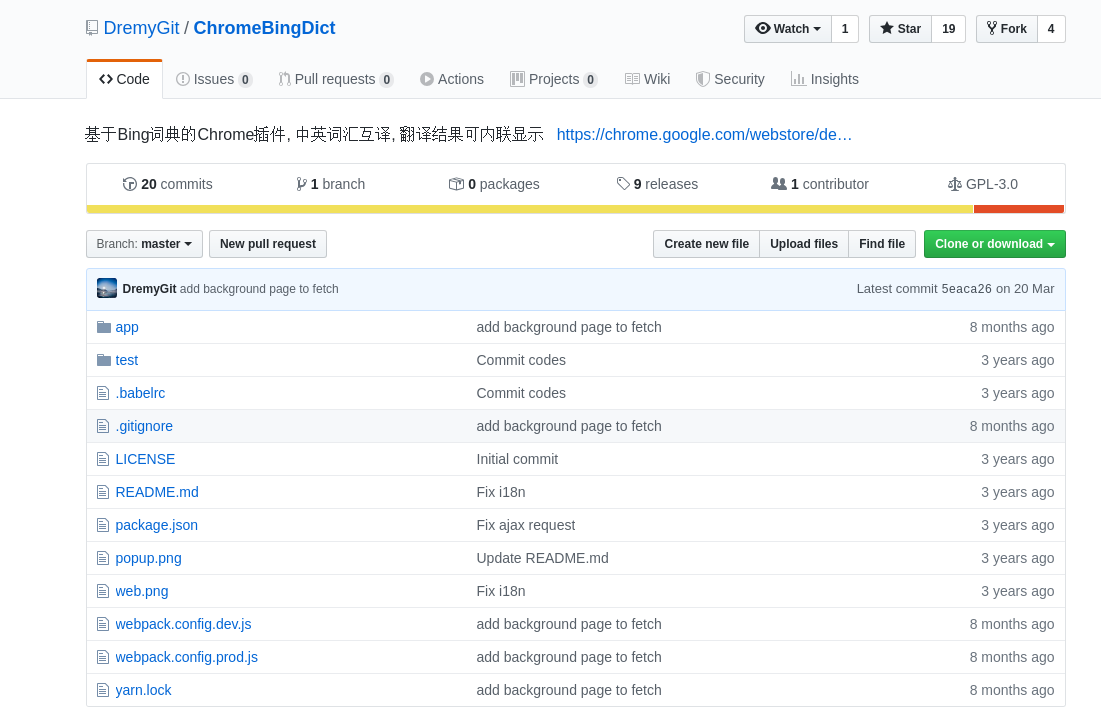Click the yellow JavaScript language bar segment
The image size is (1101, 715).
(530, 209)
